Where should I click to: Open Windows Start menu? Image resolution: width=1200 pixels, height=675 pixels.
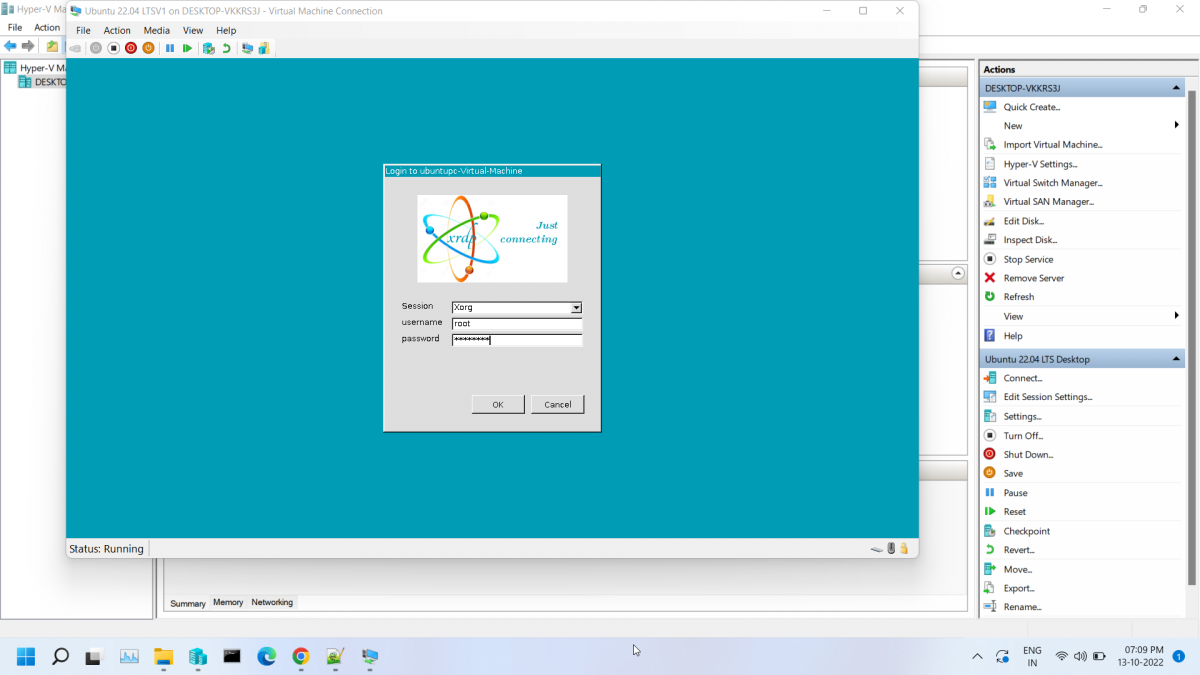click(x=26, y=657)
